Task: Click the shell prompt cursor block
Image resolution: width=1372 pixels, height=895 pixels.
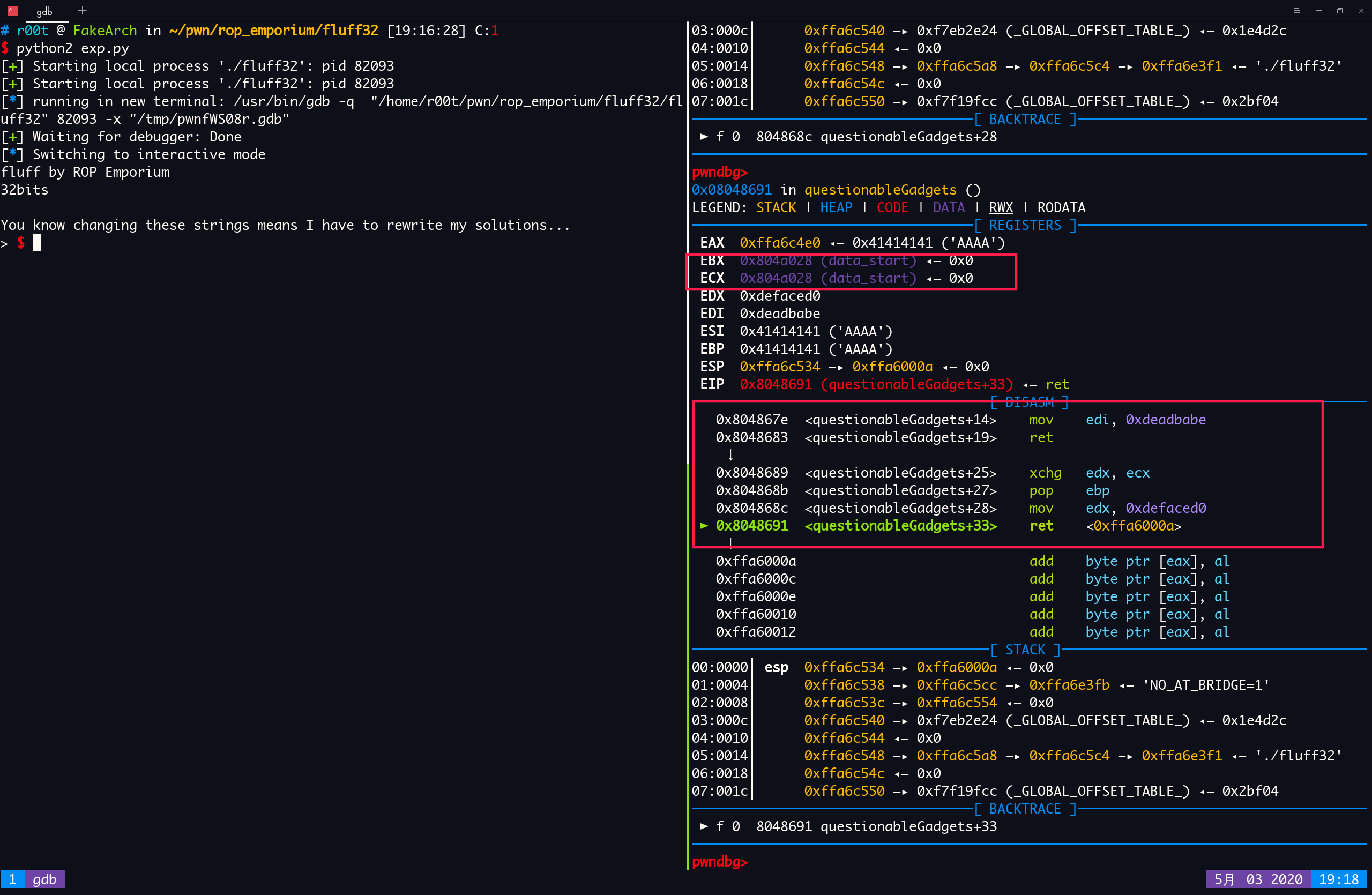Action: 37,243
